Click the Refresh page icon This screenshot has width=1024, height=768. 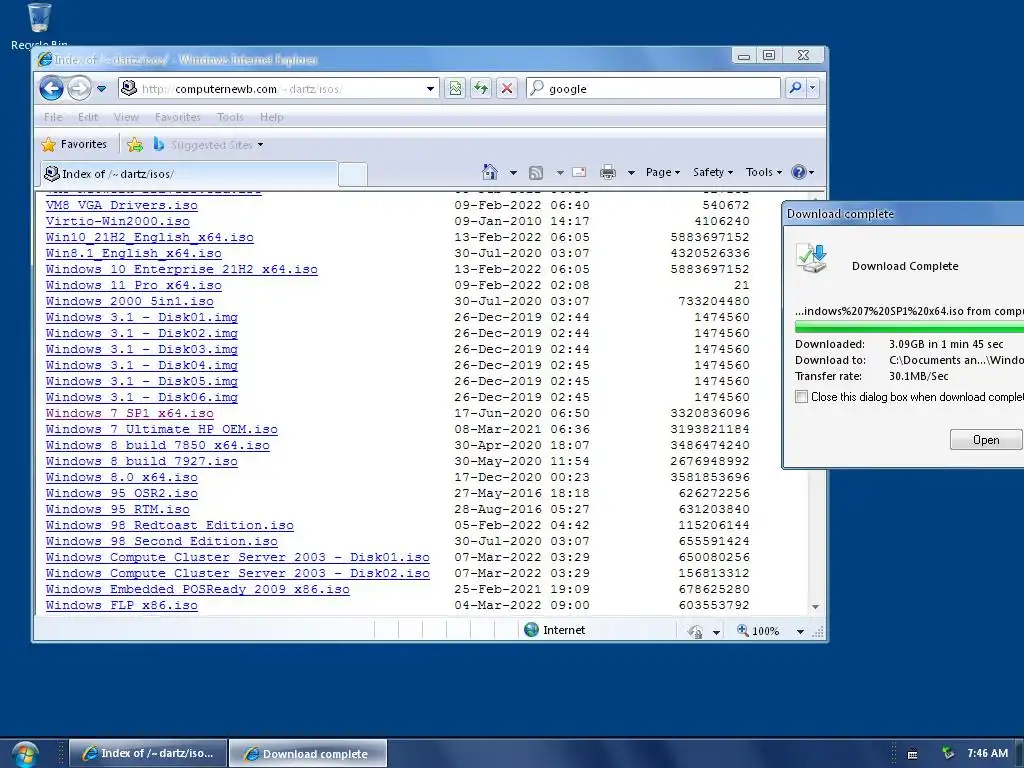(x=481, y=88)
